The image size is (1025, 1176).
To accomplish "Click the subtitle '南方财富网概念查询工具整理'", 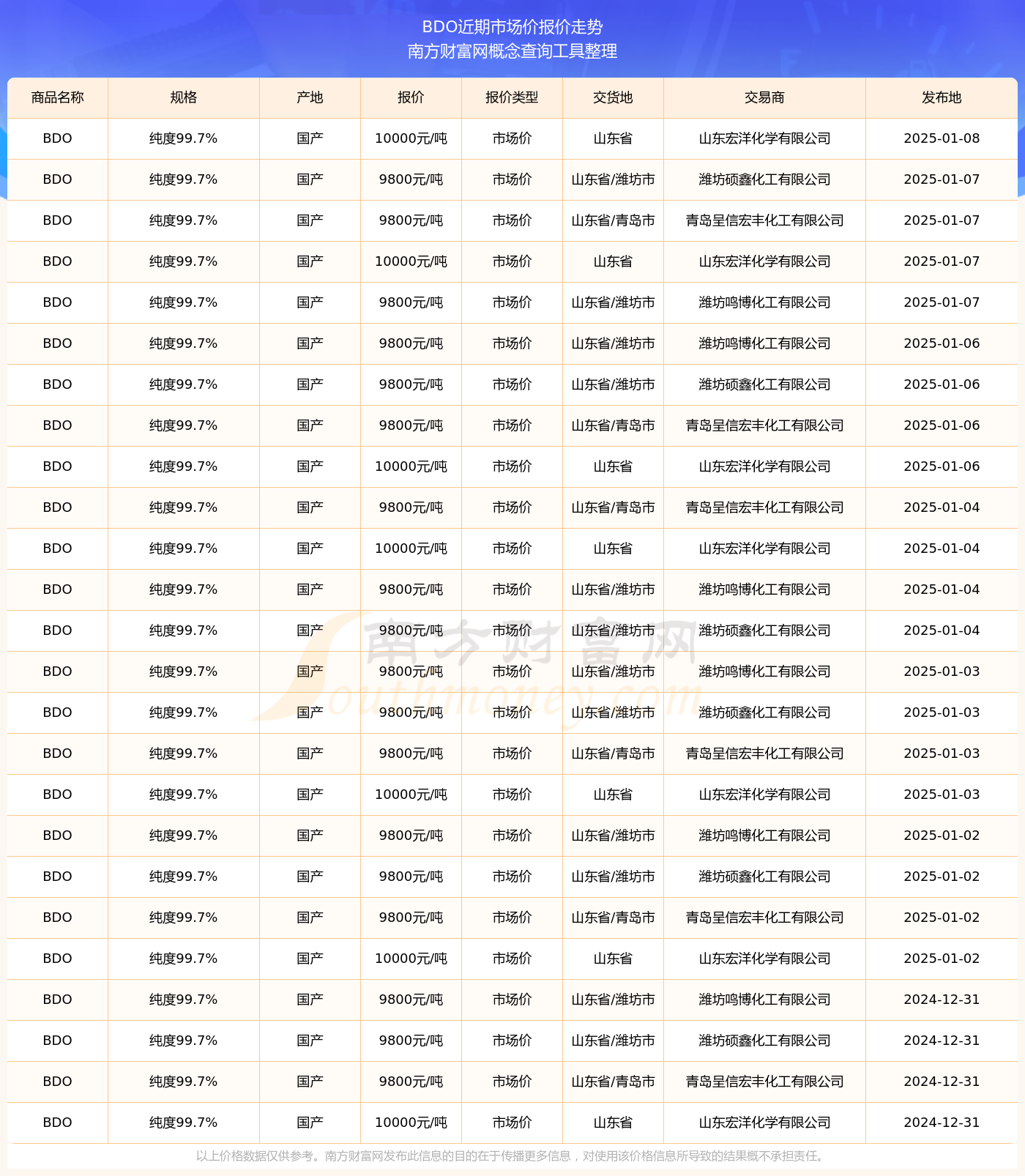I will [512, 51].
